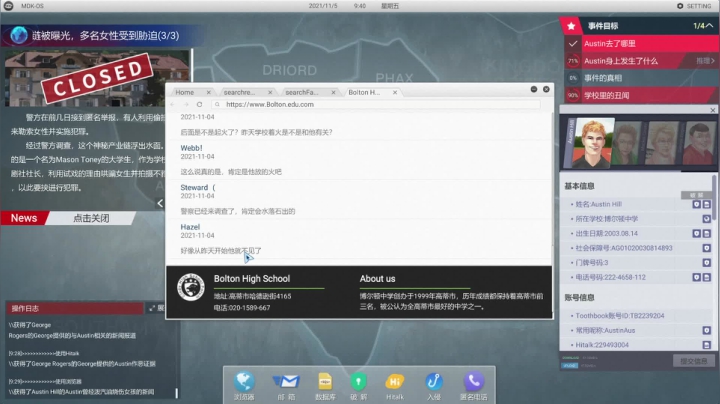Screen dimensions: 720x404
Task: Click Toothbook账号ID:TB2239204 entry
Action: click(x=619, y=316)
